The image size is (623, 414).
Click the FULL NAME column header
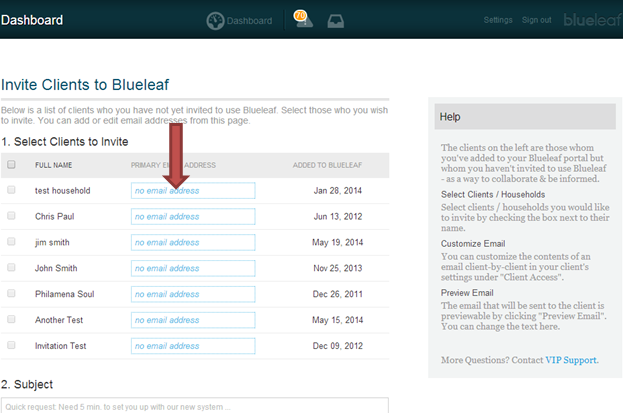(53, 165)
